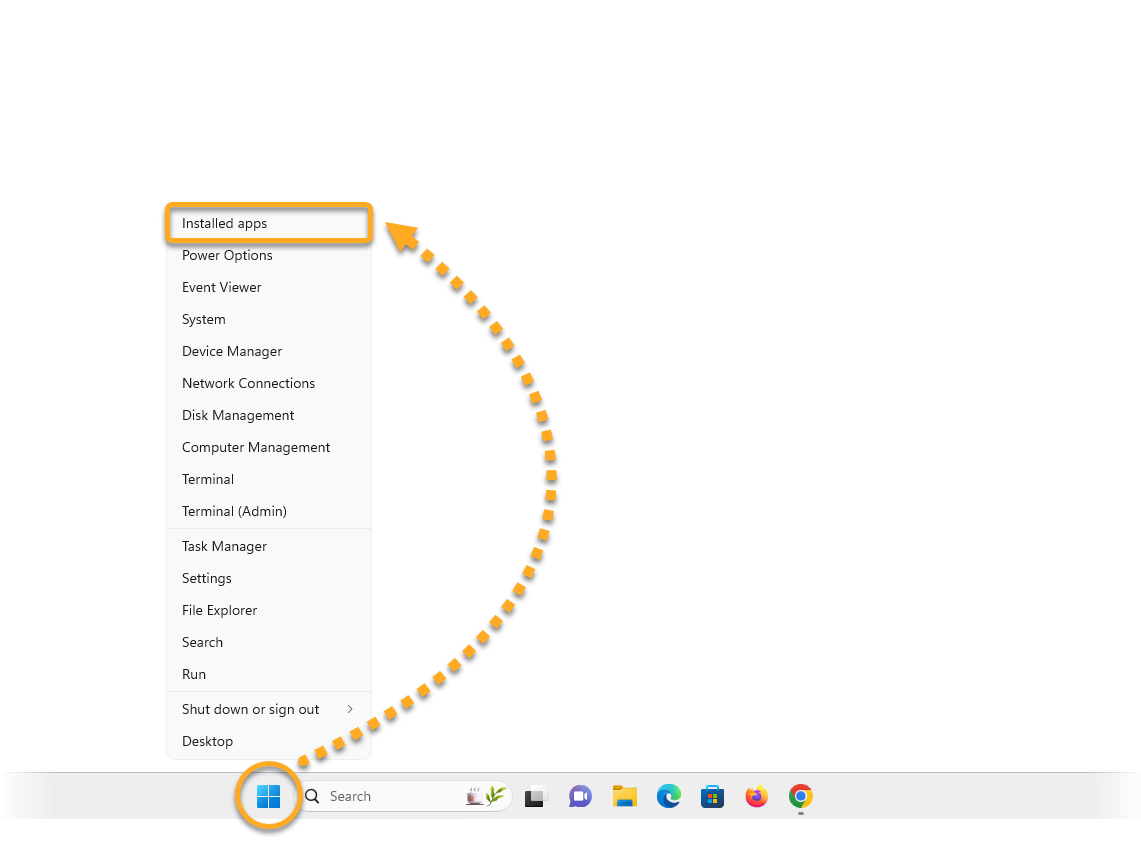Launch Firefox from the taskbar
Viewport: 1141px width, 841px height.
(x=756, y=797)
